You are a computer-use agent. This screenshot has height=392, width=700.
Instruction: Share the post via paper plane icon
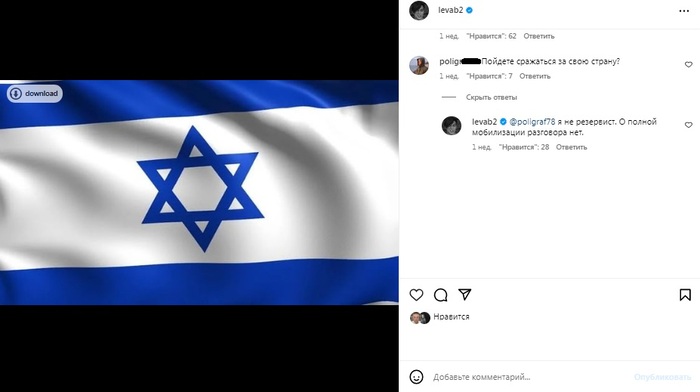(465, 294)
